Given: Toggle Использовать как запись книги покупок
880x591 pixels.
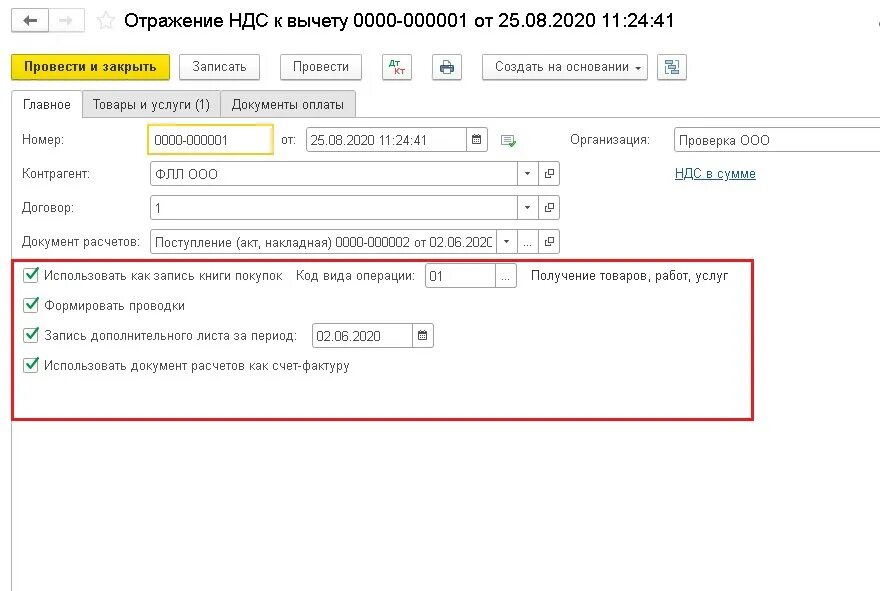Looking at the screenshot, I should (x=31, y=275).
